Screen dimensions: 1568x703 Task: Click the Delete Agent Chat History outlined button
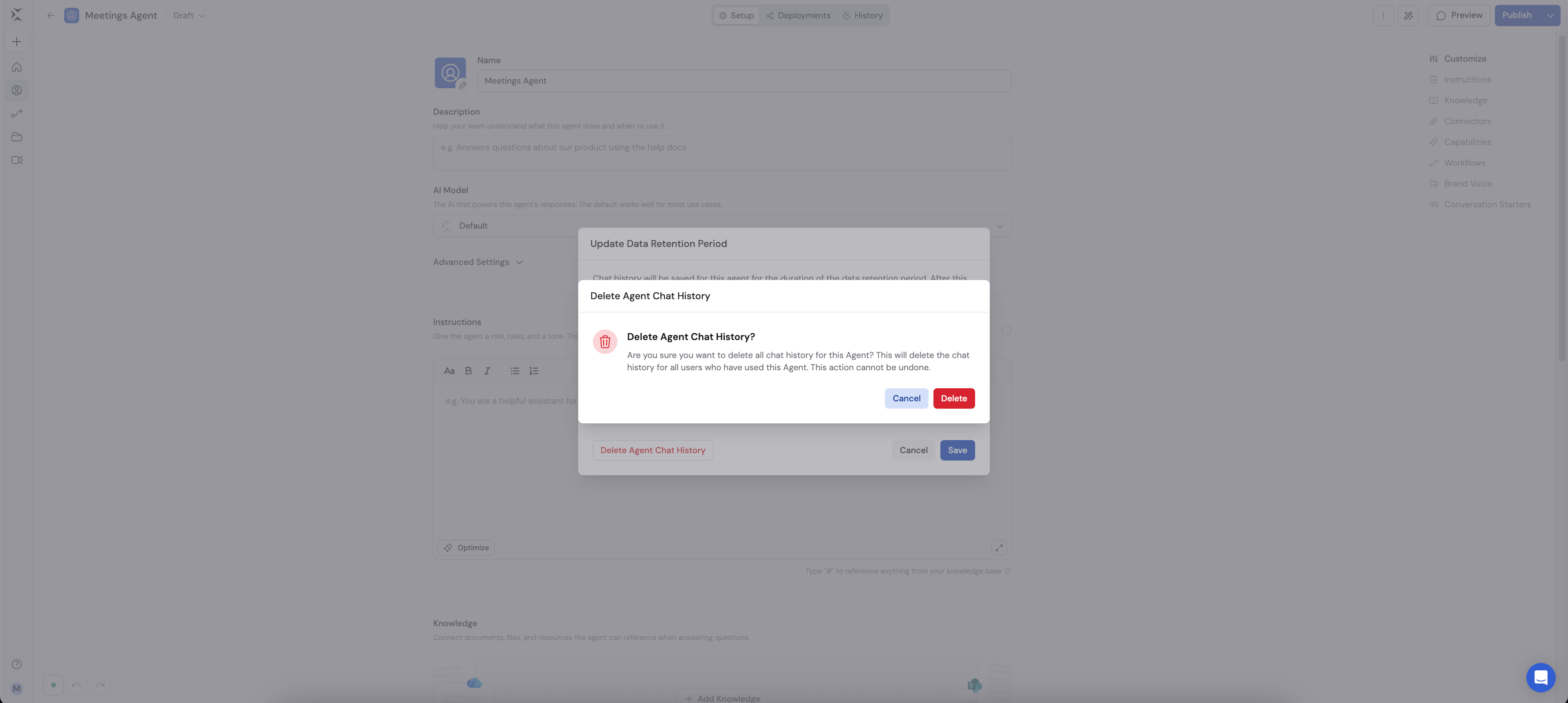click(x=653, y=450)
